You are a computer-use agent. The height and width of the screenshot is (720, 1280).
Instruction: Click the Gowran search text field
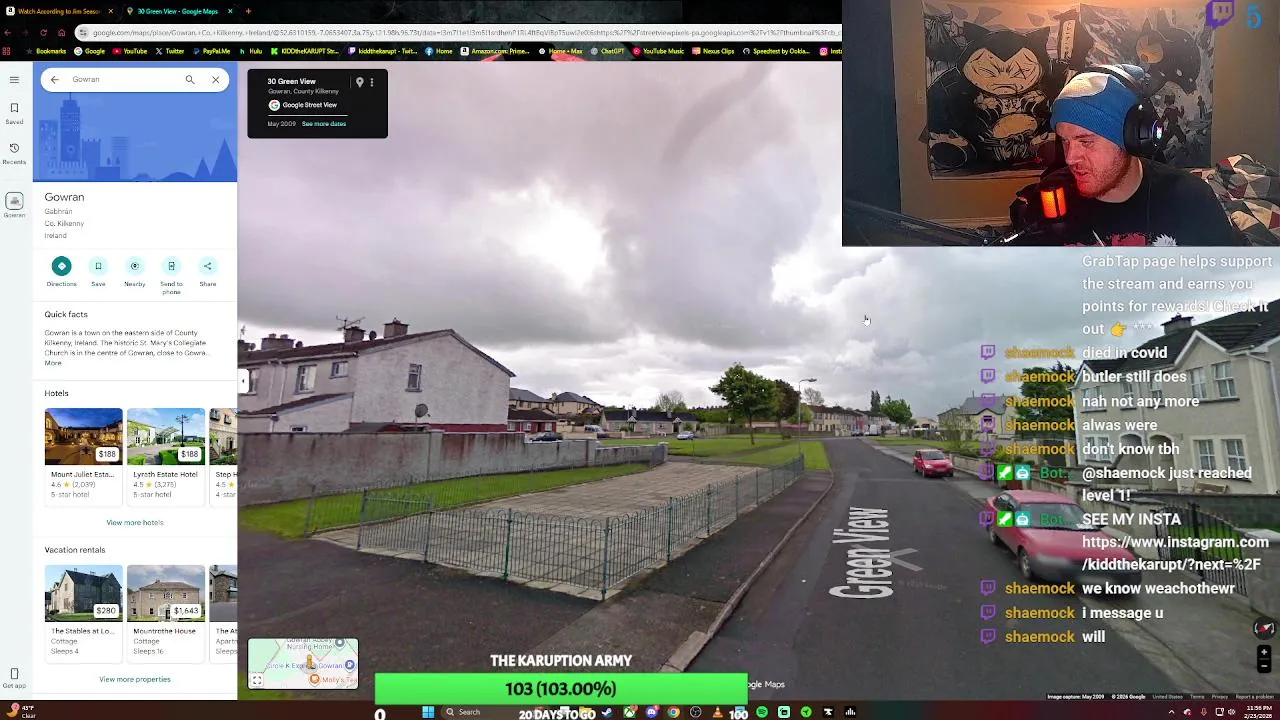122,79
